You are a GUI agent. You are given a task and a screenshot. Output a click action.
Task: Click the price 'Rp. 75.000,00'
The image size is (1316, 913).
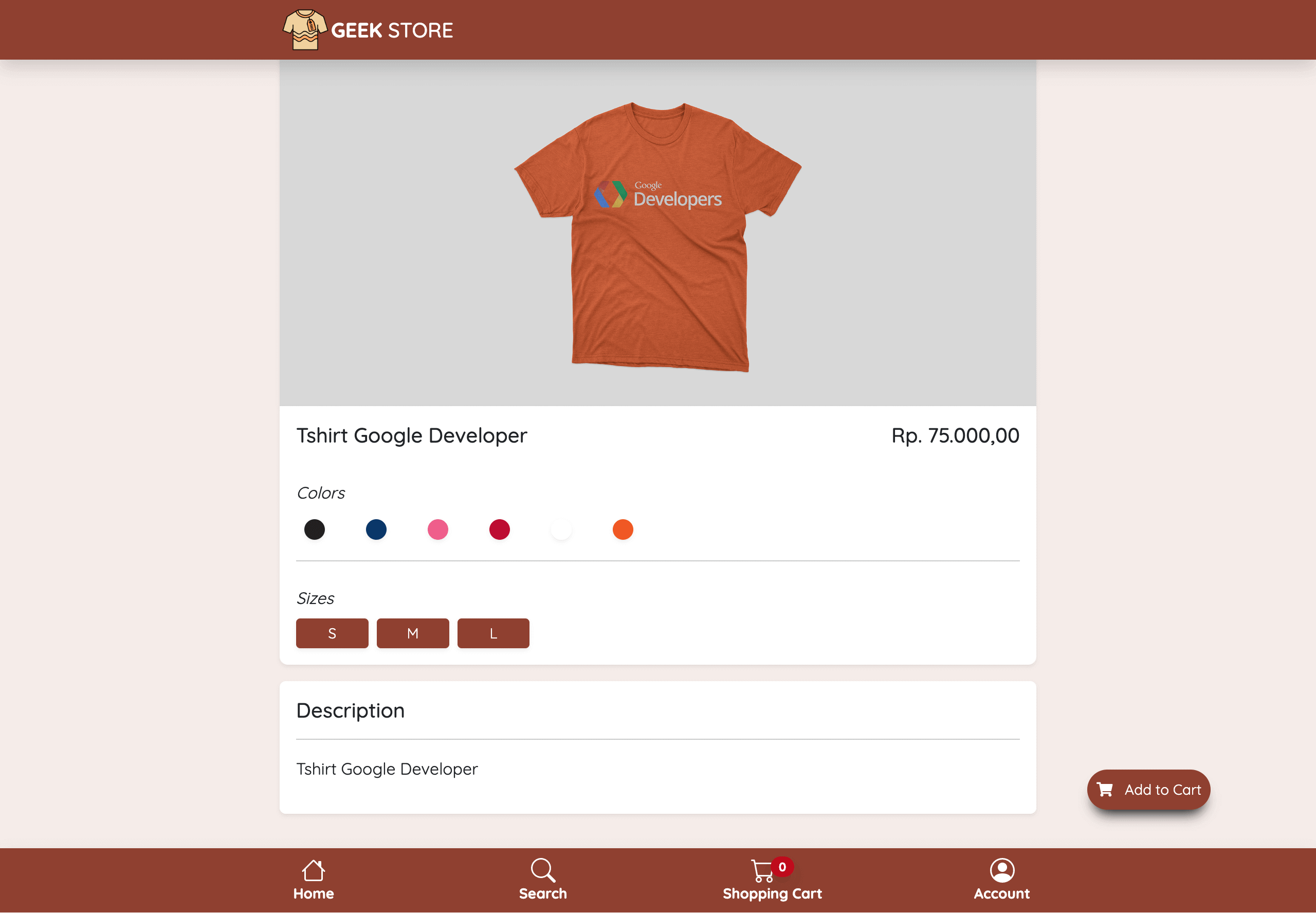(x=955, y=436)
